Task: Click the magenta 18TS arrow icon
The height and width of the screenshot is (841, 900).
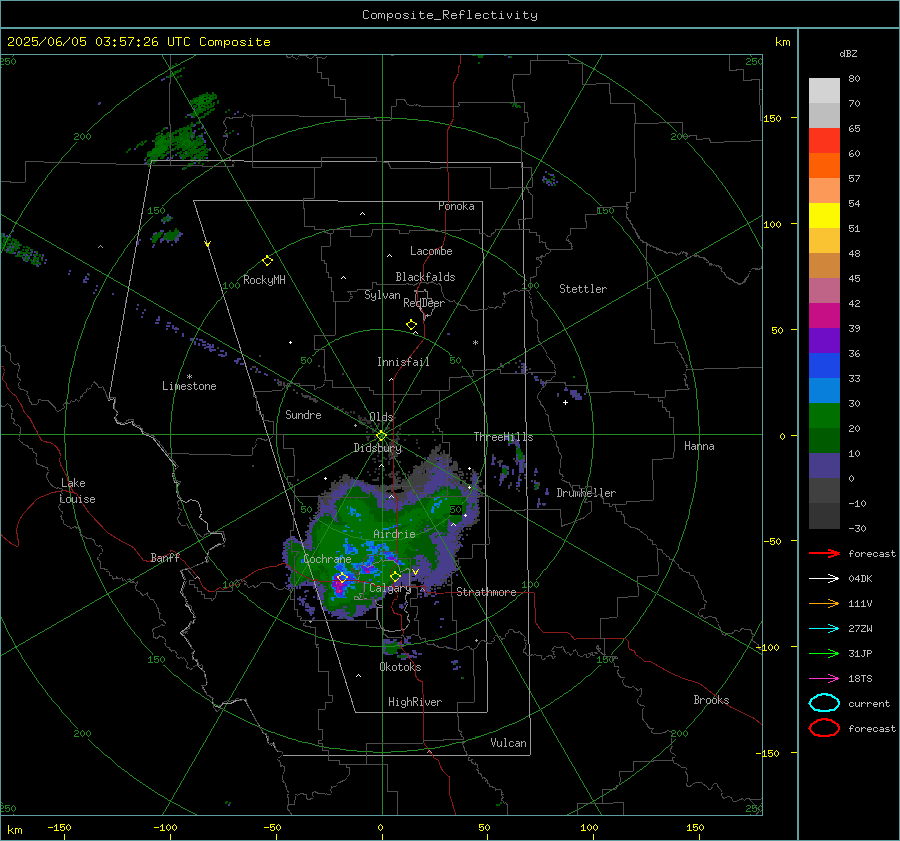Action: 824,678
